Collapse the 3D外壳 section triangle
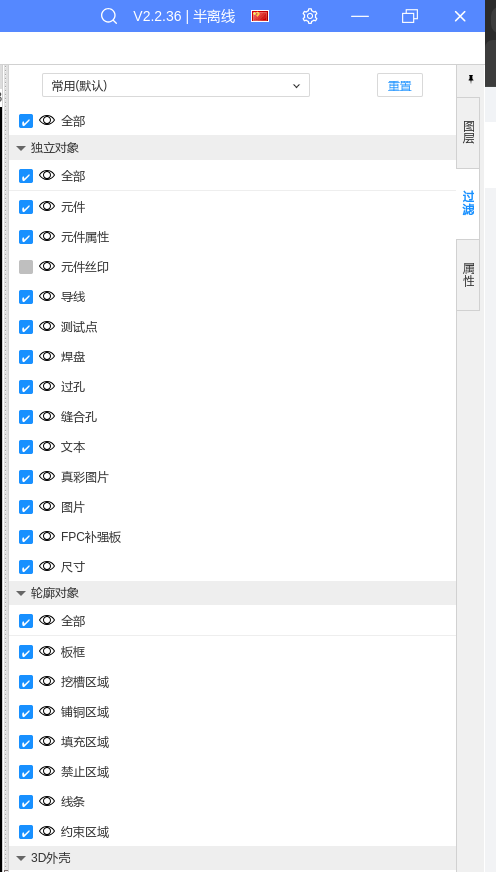 click(x=21, y=858)
